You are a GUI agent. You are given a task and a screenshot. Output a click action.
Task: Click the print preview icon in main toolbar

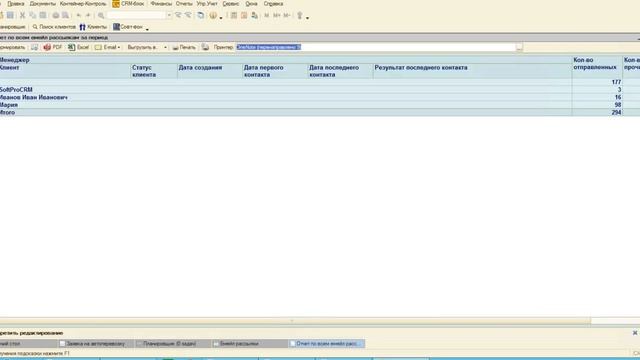pos(65,16)
